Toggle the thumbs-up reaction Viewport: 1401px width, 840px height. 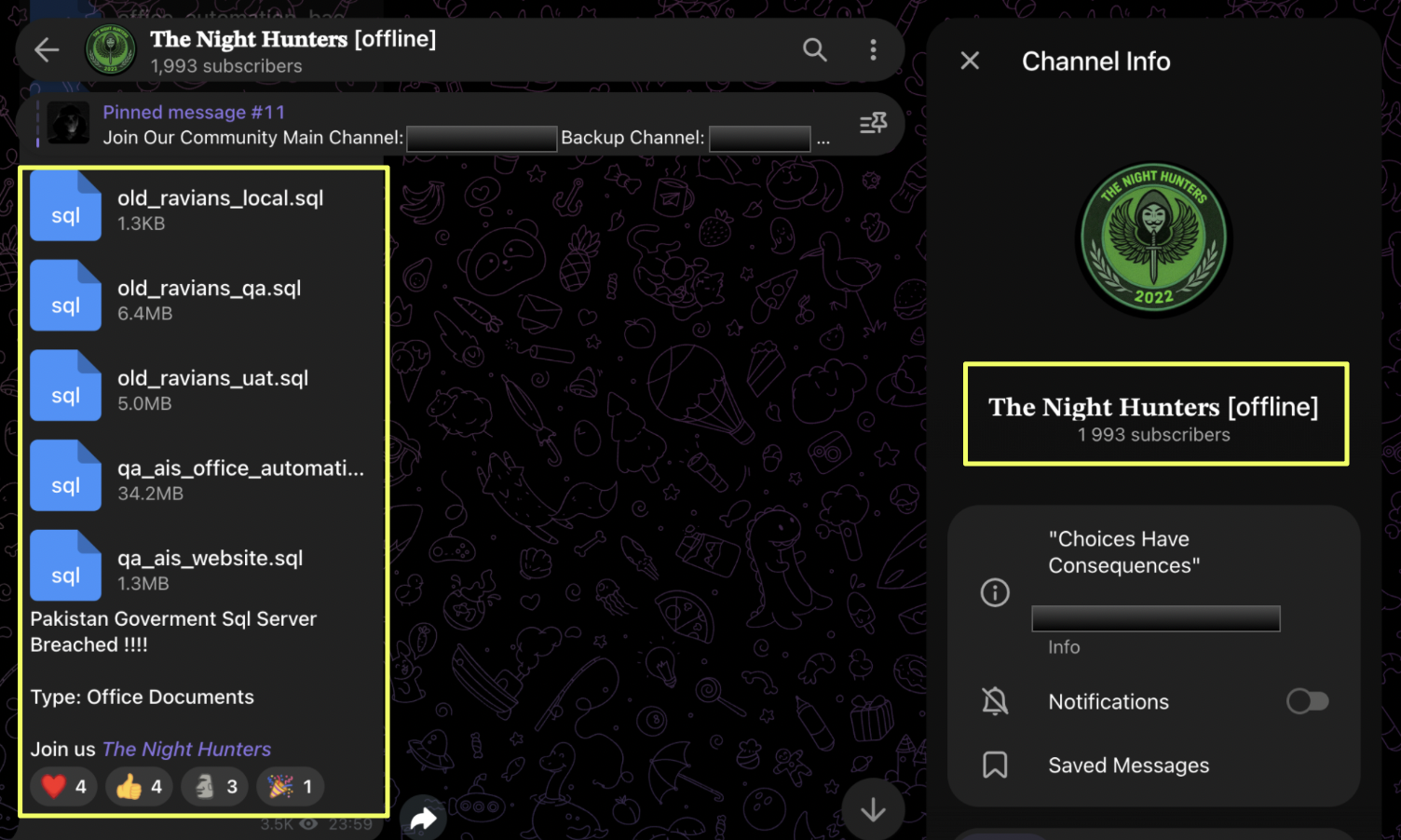[140, 787]
